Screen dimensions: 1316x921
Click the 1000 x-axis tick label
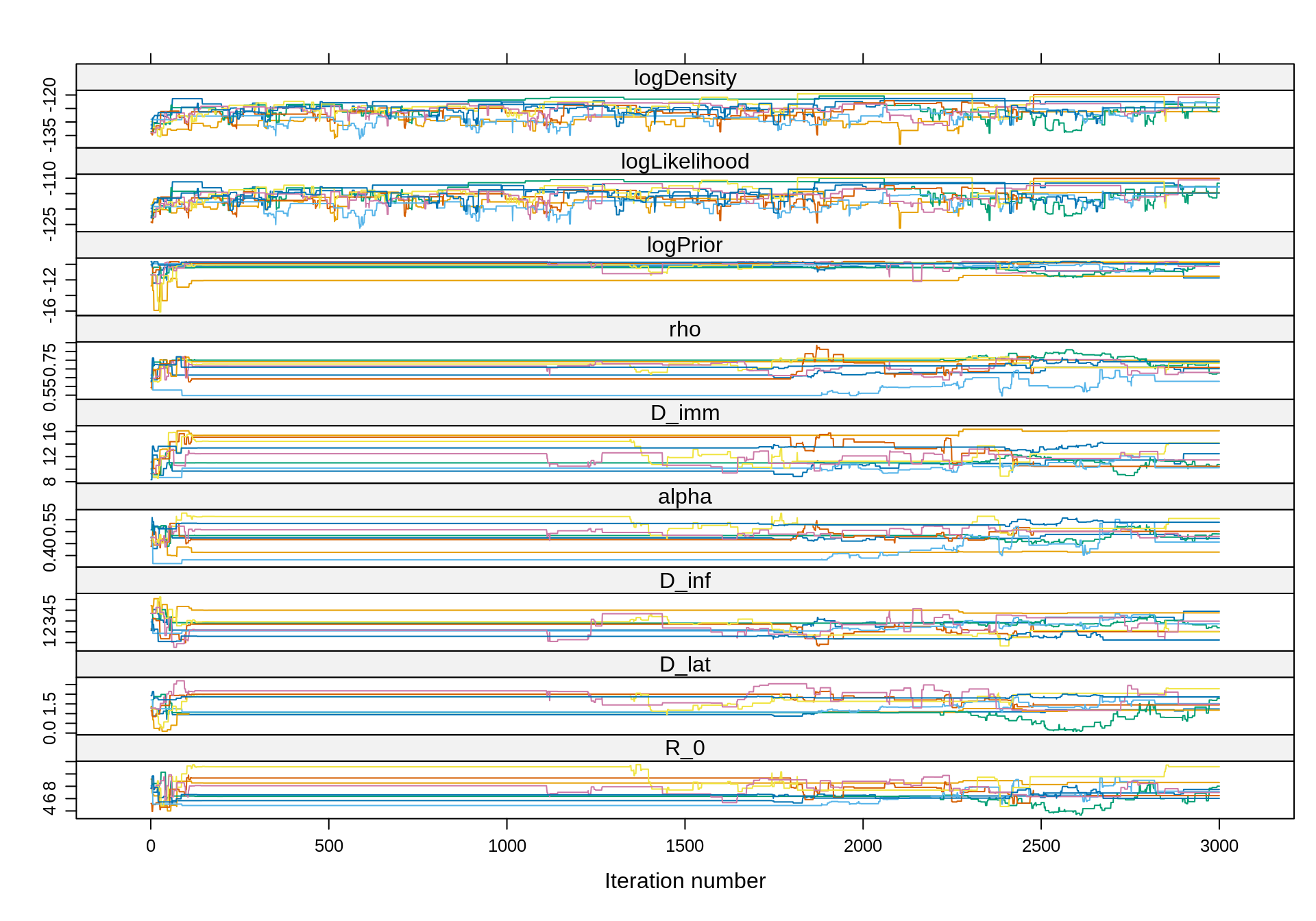(507, 846)
